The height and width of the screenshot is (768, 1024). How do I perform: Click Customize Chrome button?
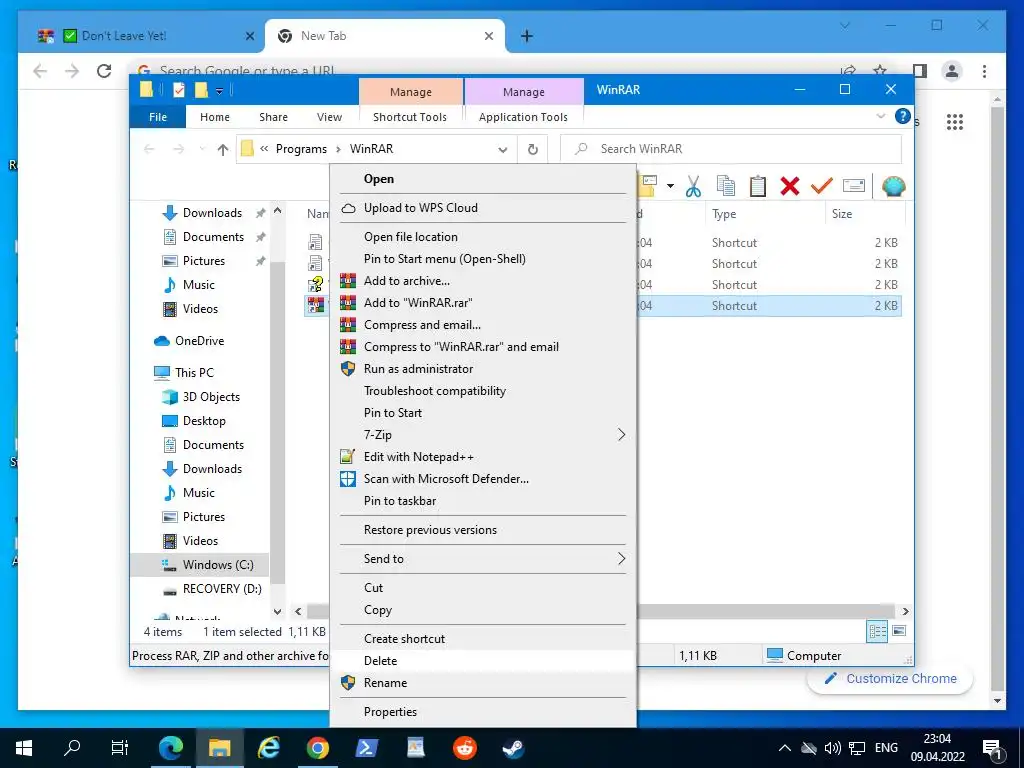coord(891,679)
